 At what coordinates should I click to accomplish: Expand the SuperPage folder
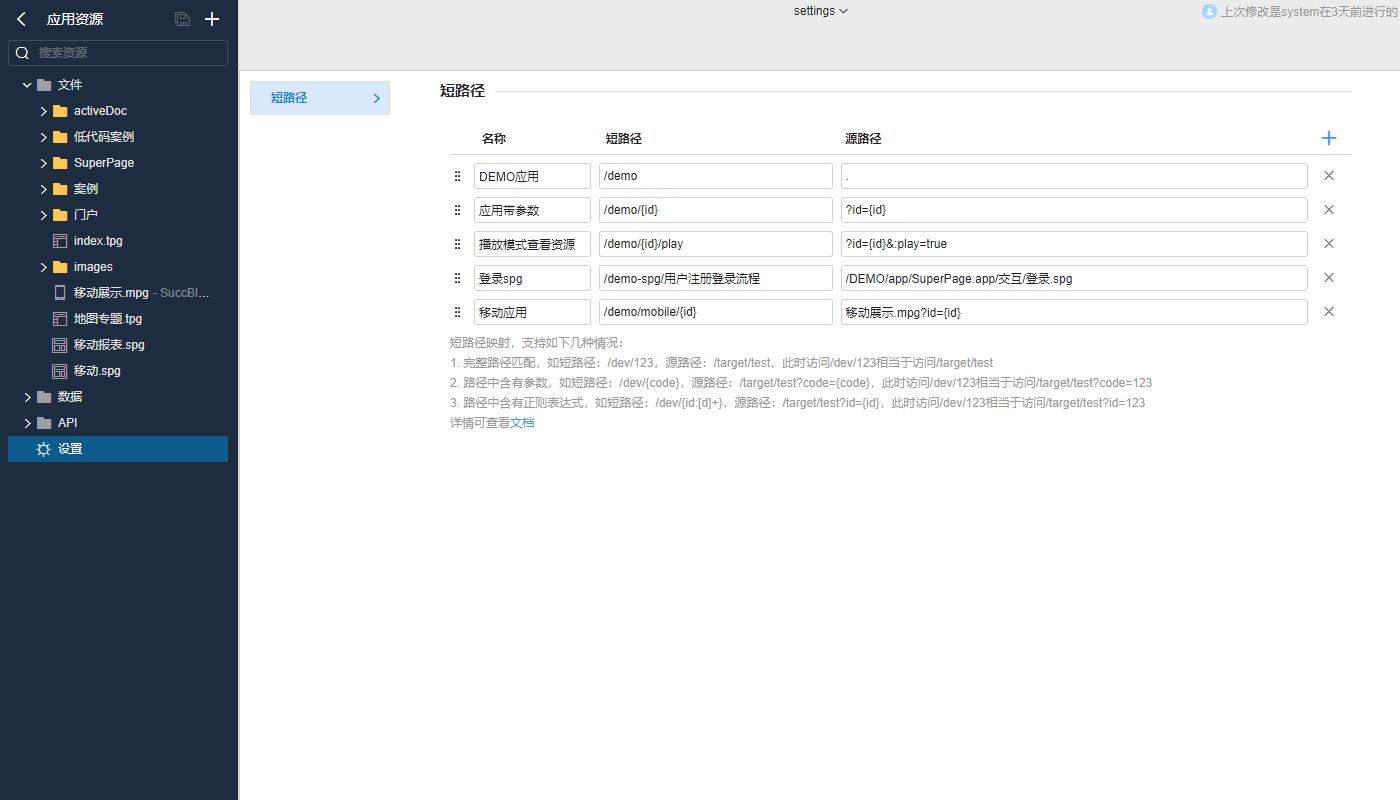pyautogui.click(x=44, y=163)
